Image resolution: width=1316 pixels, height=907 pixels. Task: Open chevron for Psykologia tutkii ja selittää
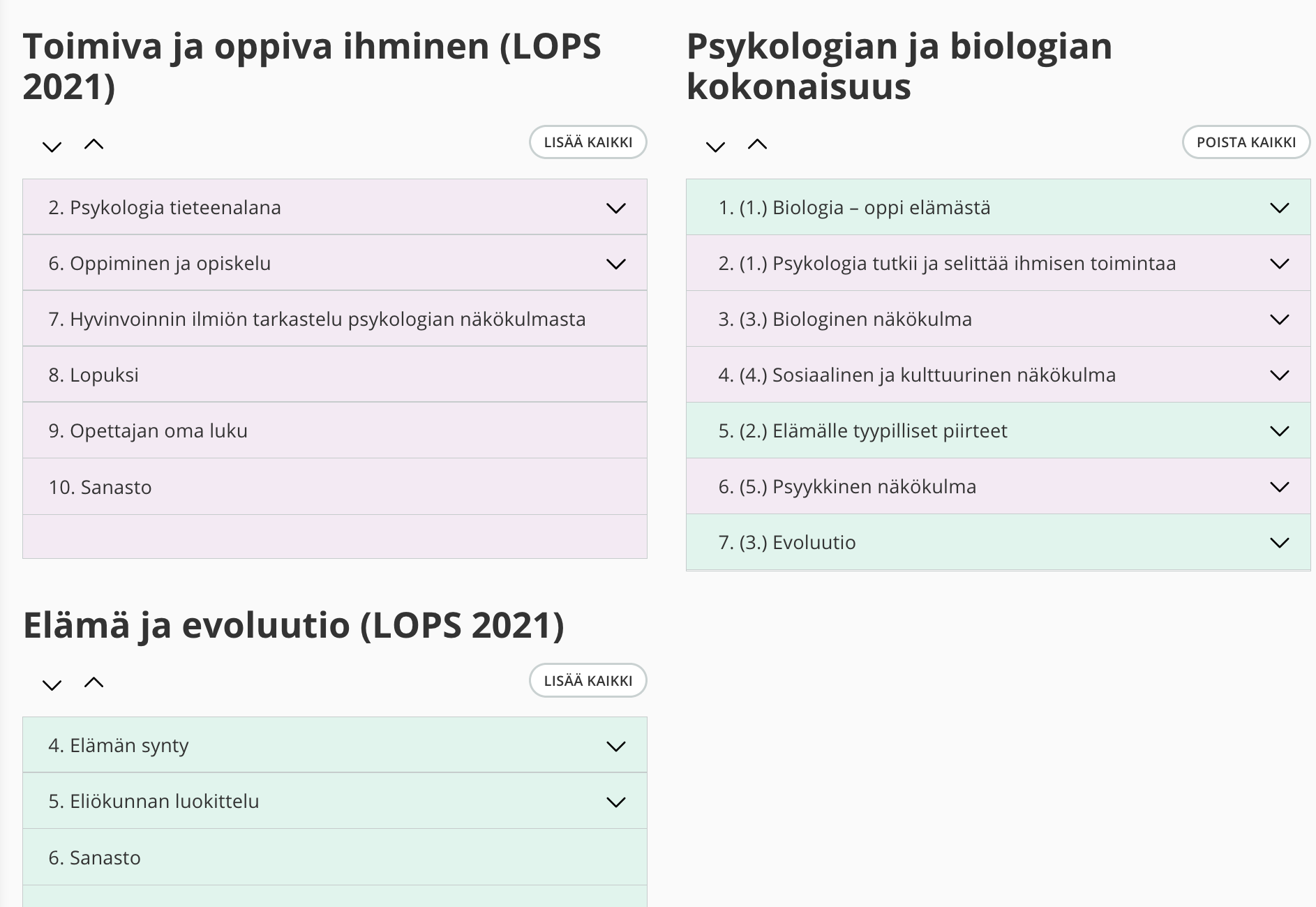[x=1279, y=264]
